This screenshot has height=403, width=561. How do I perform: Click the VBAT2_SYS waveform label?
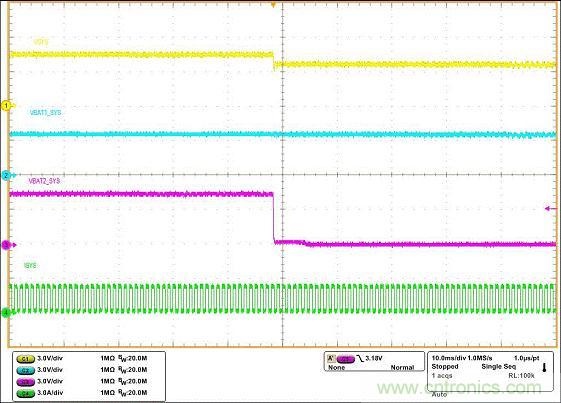point(44,181)
